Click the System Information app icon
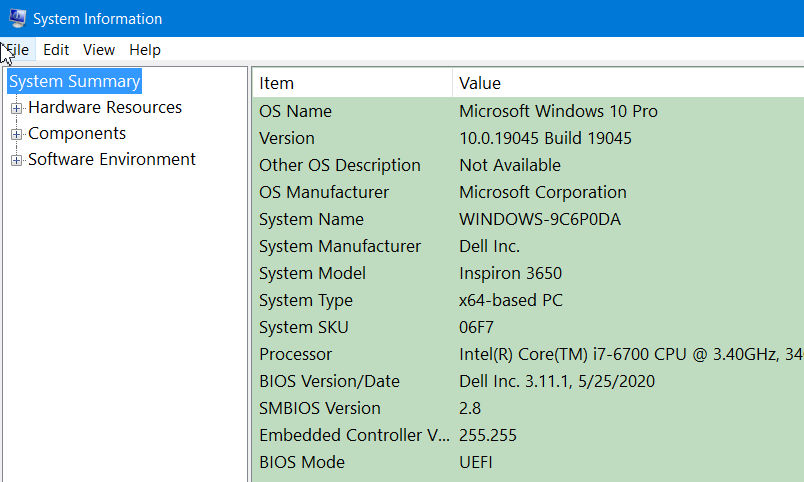 (17, 18)
